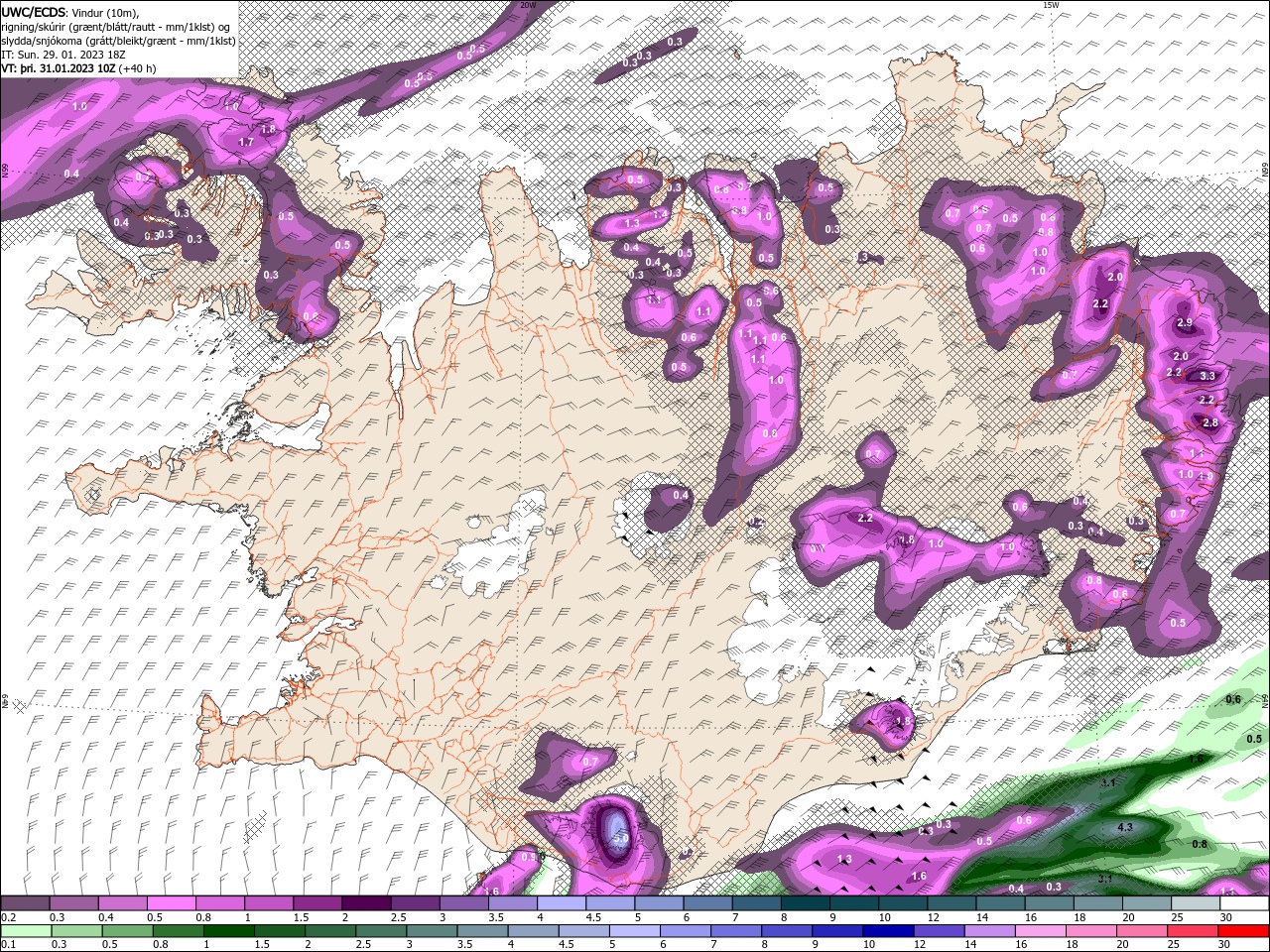
Task: Pick the dark mauve 0.2 legend swatch
Action: tap(25, 903)
